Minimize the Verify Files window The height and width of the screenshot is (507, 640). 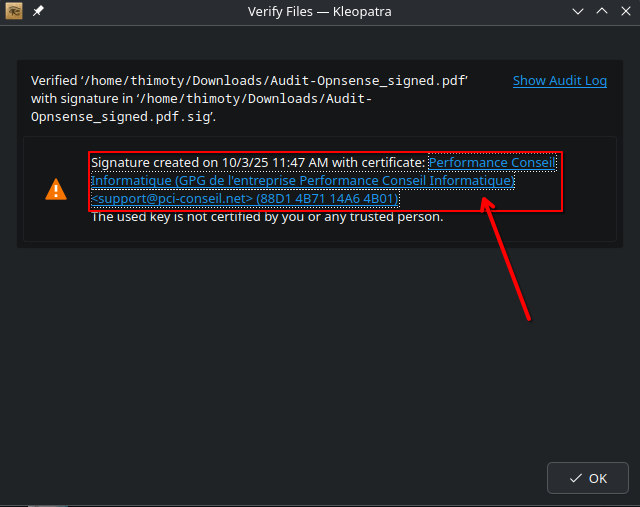tap(578, 10)
